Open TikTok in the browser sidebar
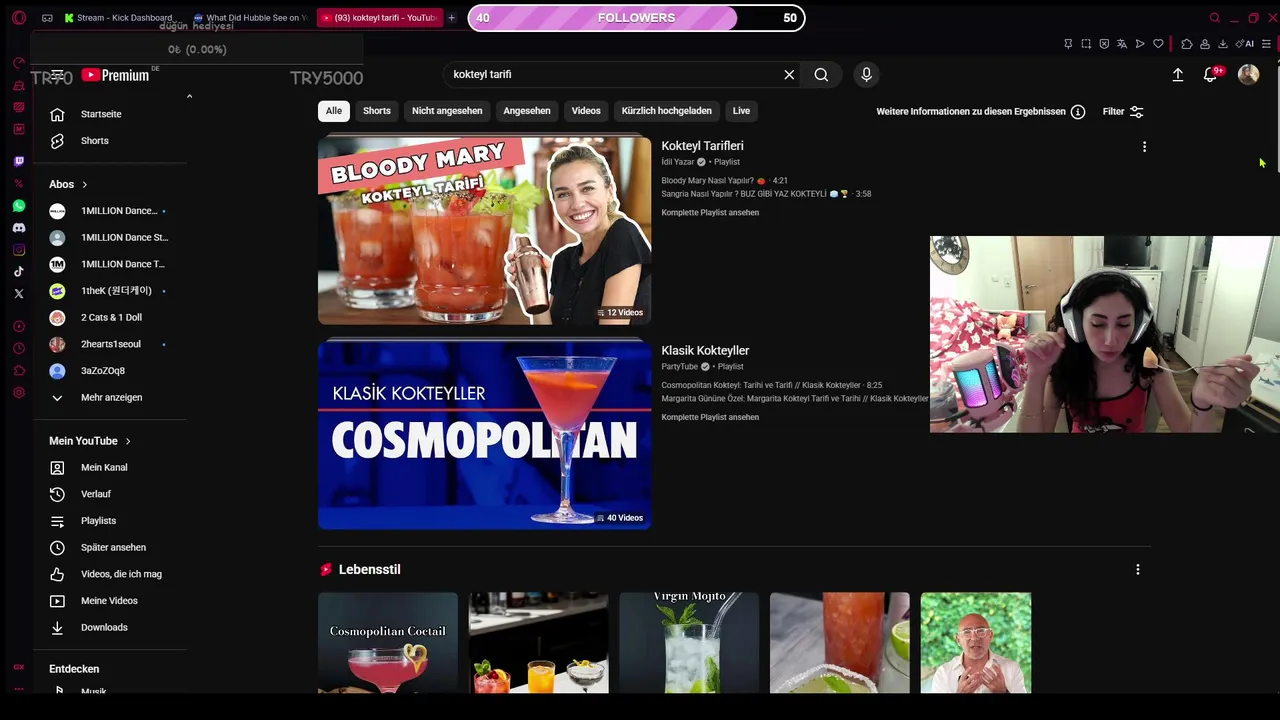Viewport: 1280px width, 720px height. [19, 272]
